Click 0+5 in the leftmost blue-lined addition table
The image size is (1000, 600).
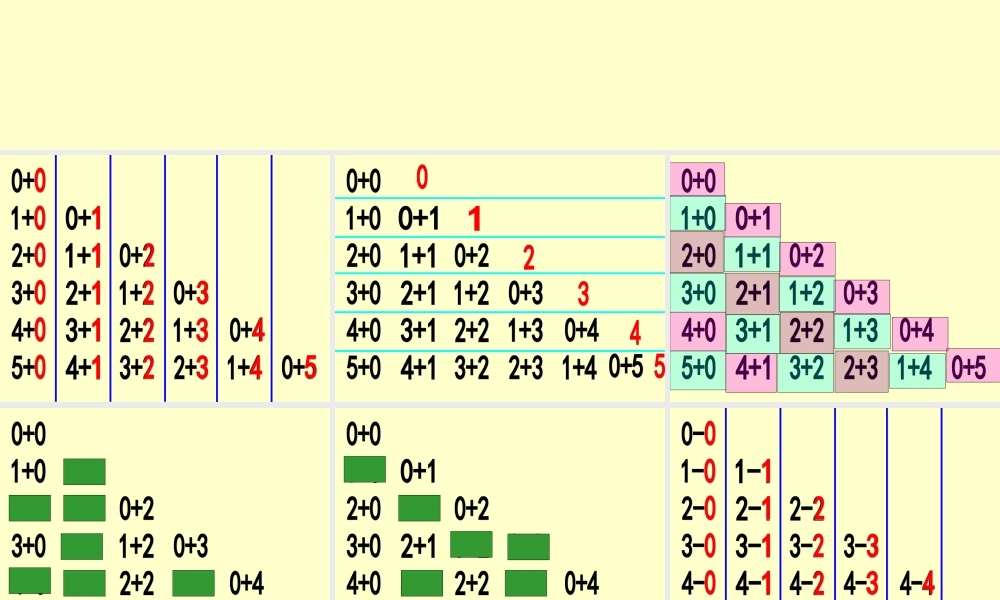tap(299, 369)
